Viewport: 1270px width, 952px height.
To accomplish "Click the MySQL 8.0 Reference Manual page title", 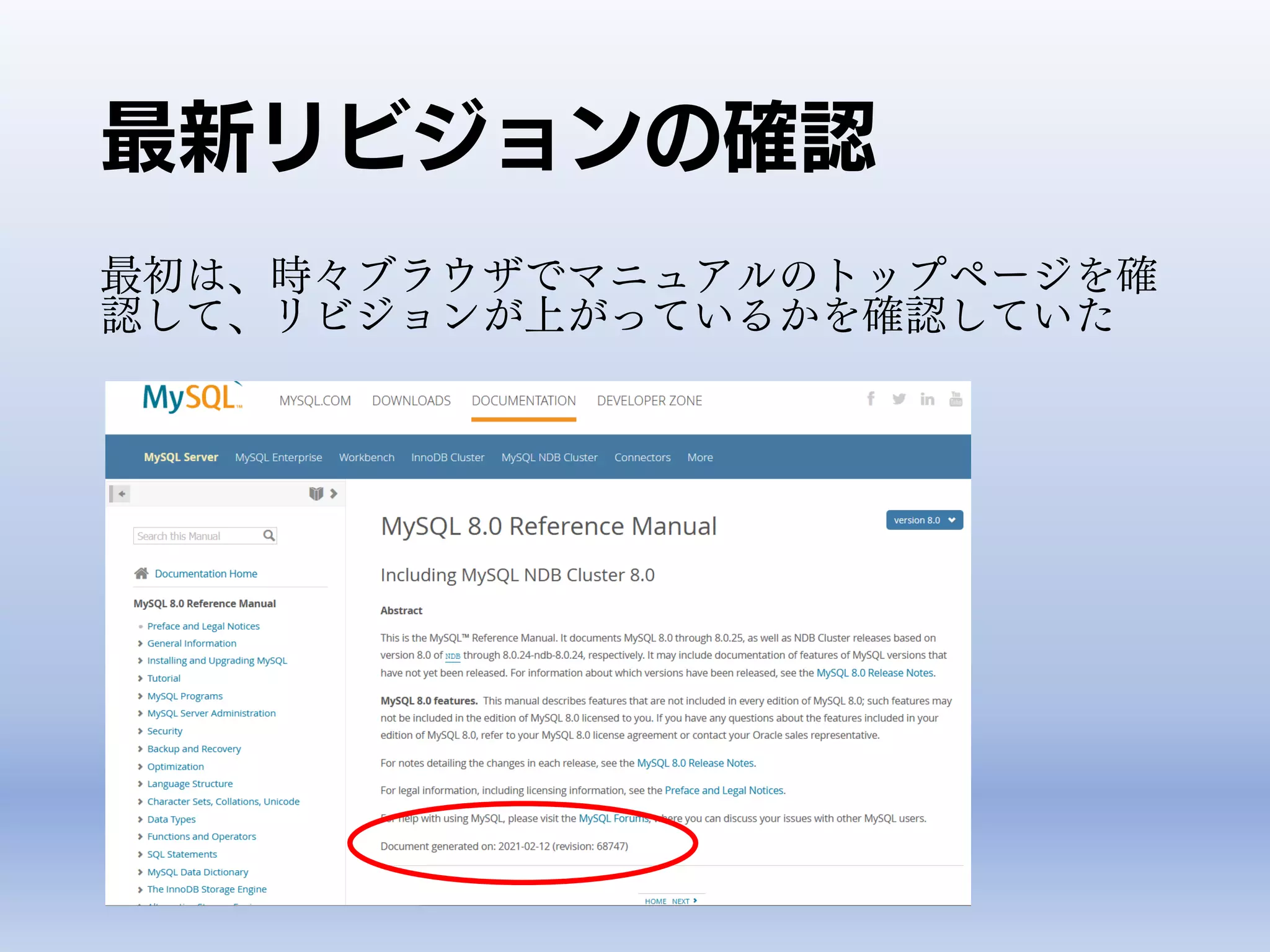I will pyautogui.click(x=549, y=526).
